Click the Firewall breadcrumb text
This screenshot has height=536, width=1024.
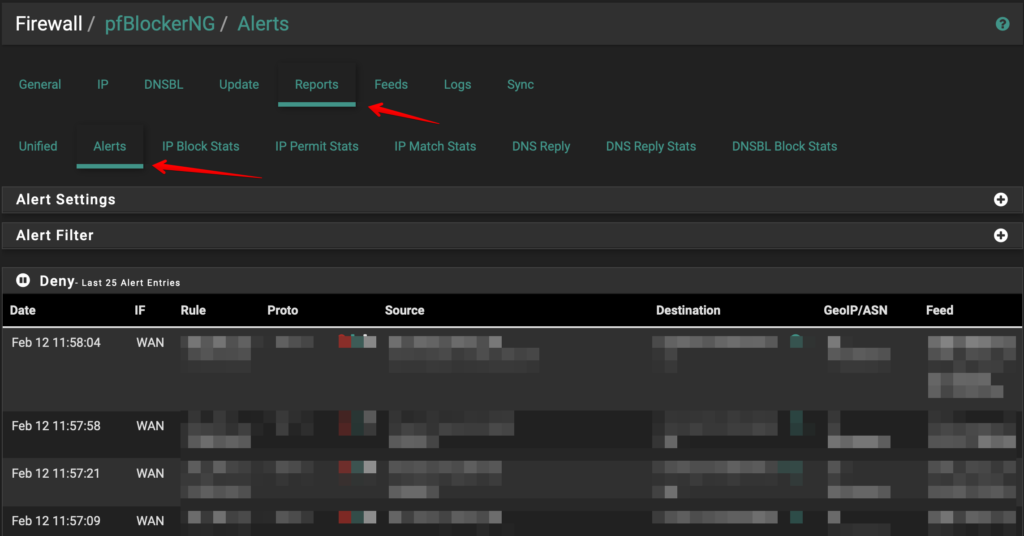pos(49,24)
